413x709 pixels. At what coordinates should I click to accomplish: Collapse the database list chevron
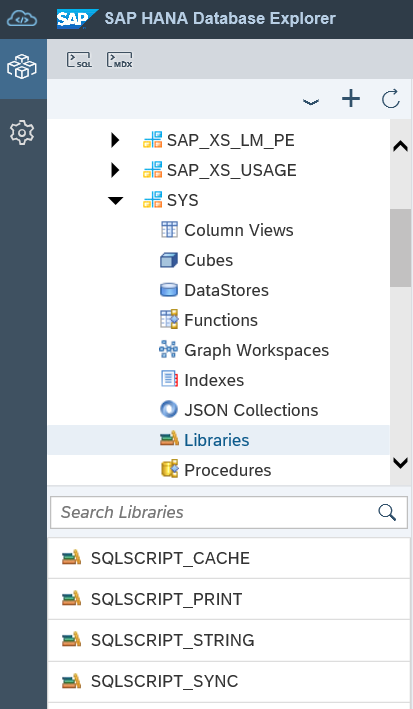point(311,102)
